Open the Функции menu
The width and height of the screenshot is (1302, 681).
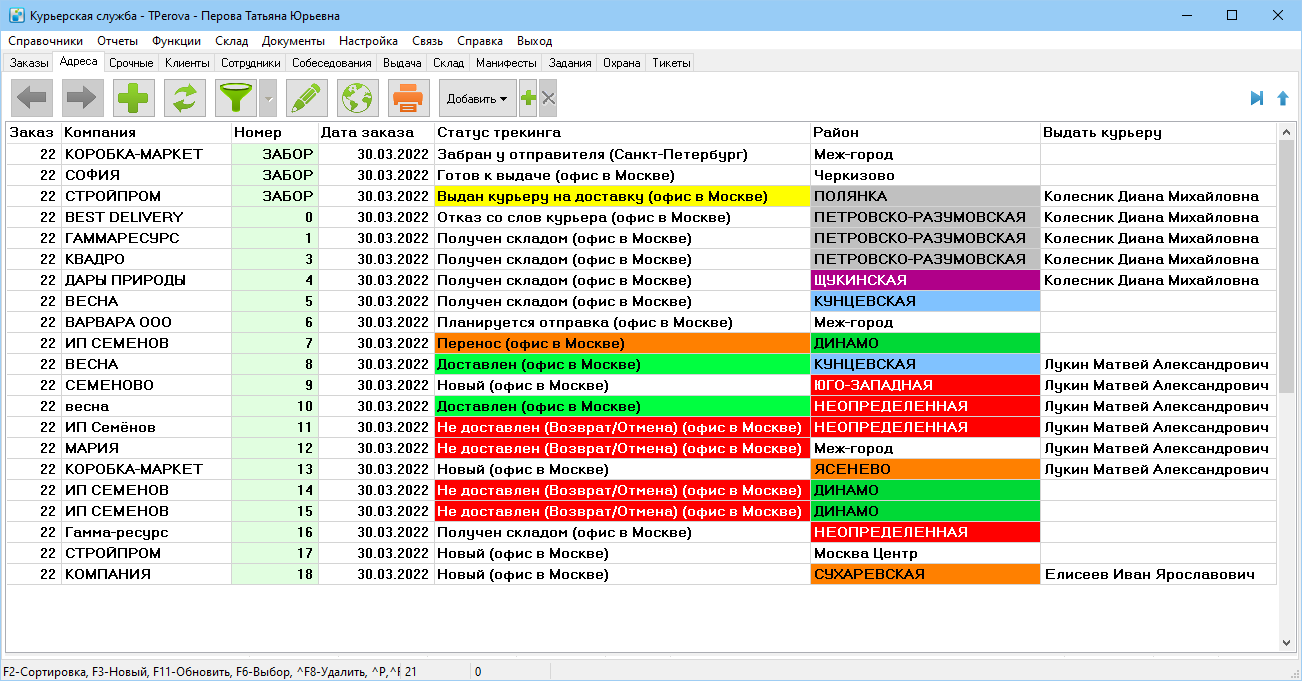[176, 41]
